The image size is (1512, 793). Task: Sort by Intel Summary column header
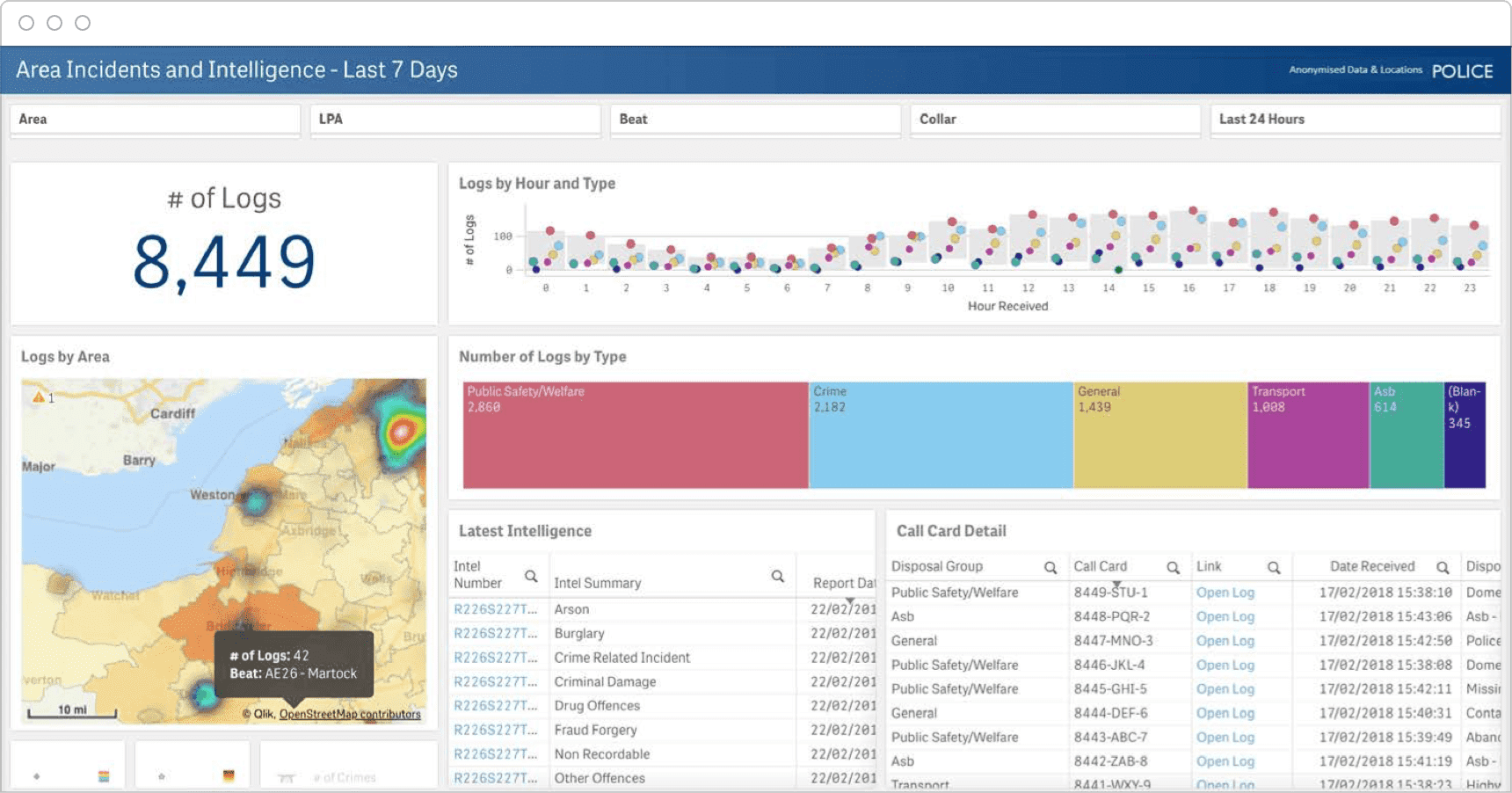point(597,583)
